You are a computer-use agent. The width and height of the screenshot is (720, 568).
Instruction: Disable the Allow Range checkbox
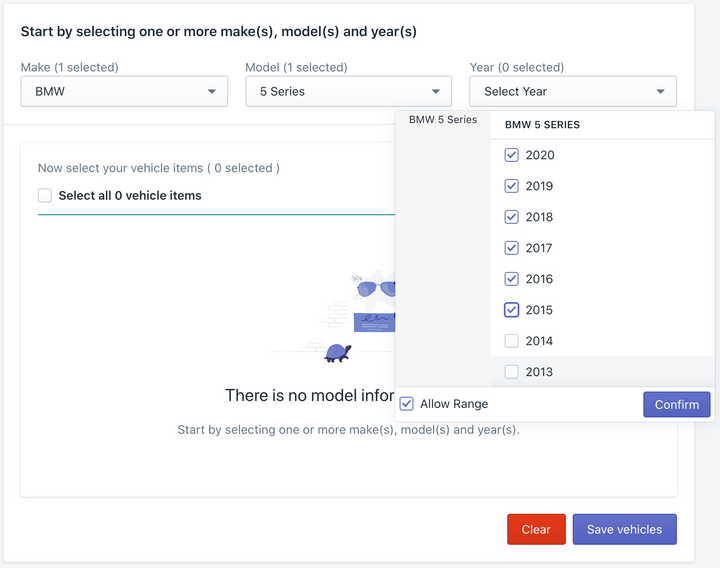406,404
